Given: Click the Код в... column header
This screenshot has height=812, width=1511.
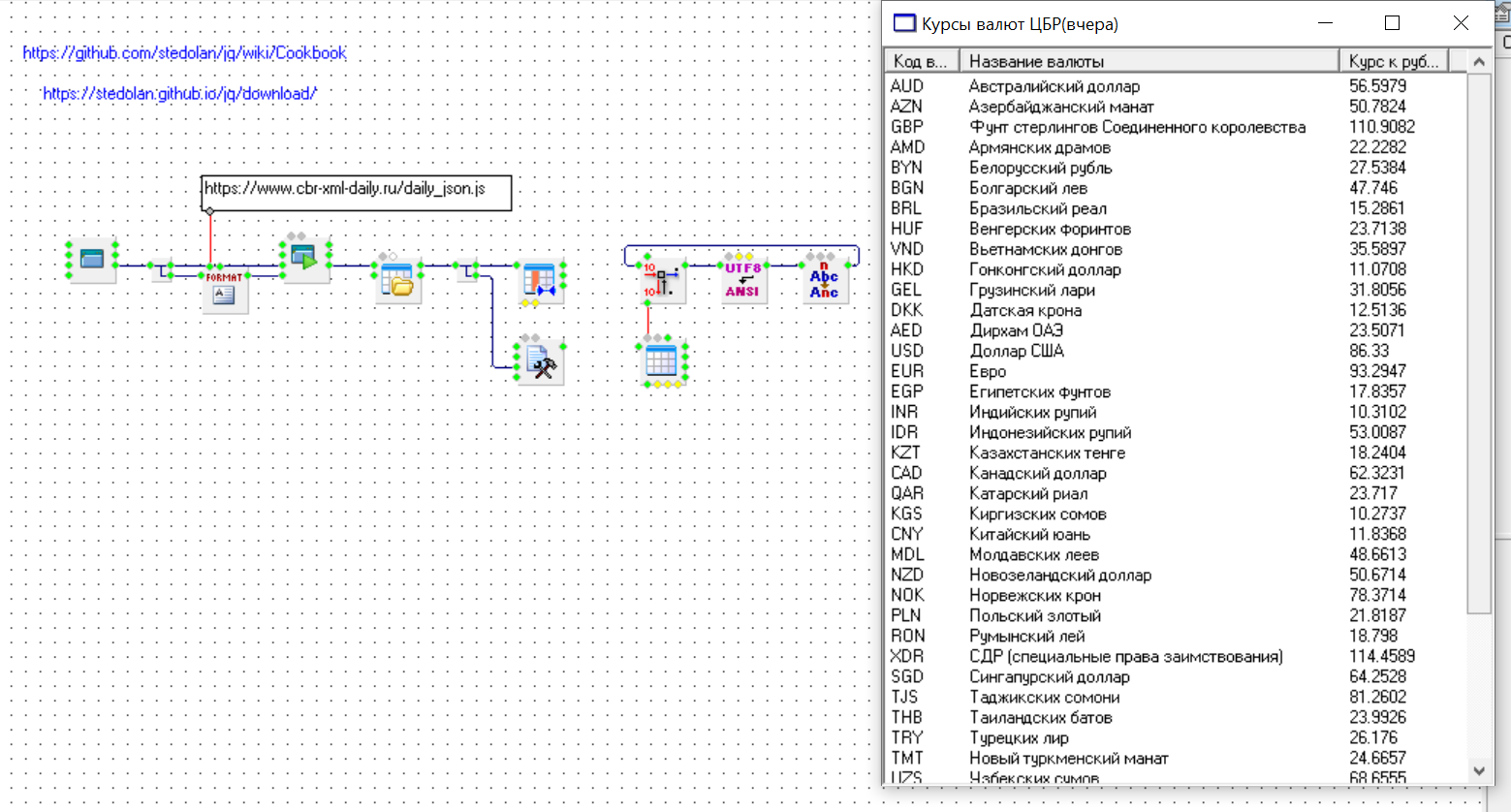Looking at the screenshot, I should coord(921,61).
